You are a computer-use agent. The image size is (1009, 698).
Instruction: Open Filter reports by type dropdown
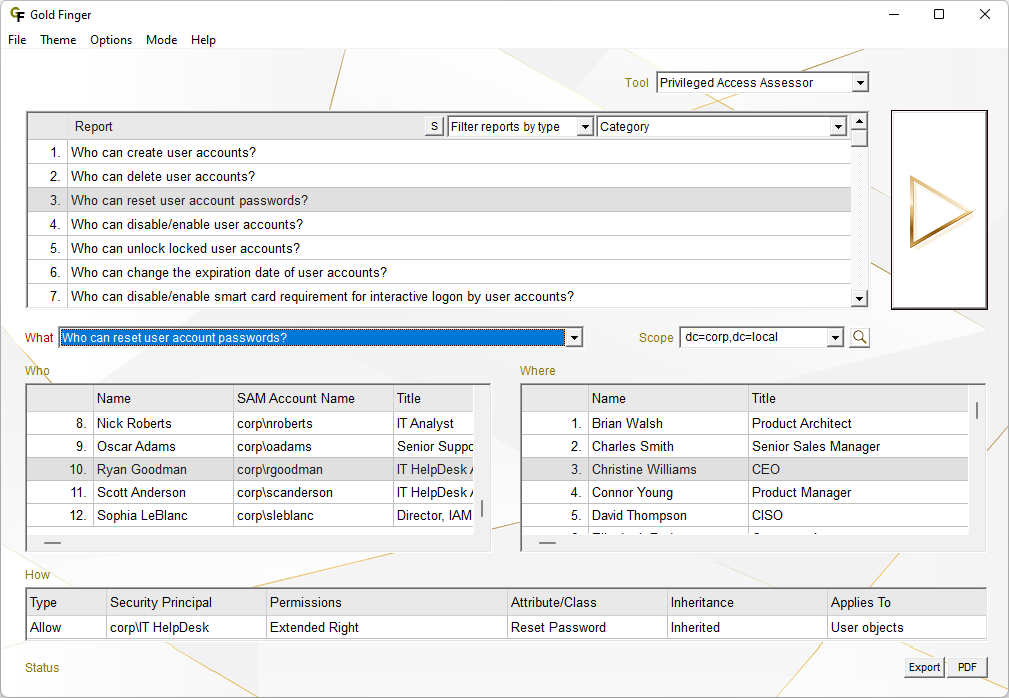tap(585, 127)
